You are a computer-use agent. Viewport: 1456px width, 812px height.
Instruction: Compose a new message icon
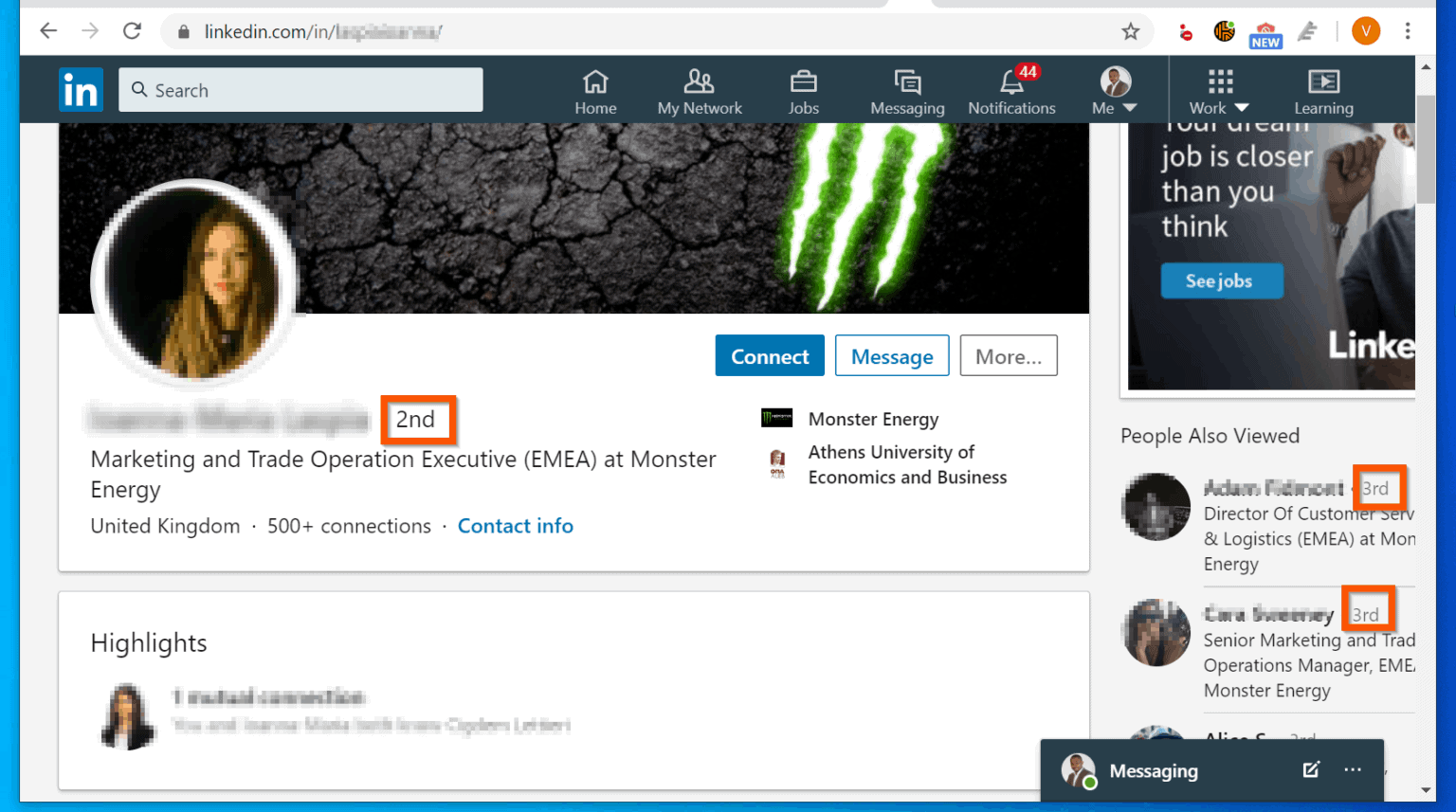point(1311,769)
